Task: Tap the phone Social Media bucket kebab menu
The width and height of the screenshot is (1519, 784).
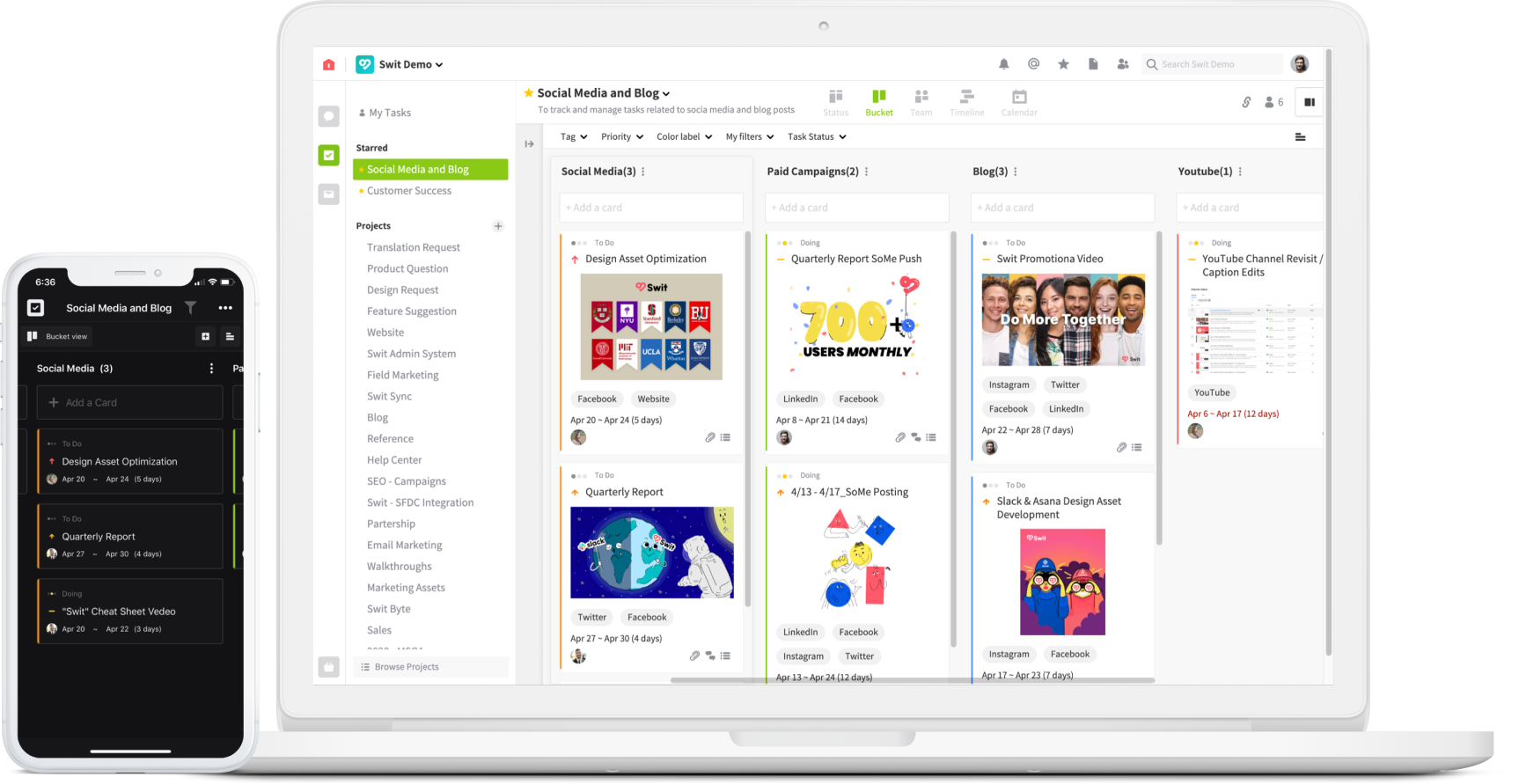Action: click(x=211, y=369)
